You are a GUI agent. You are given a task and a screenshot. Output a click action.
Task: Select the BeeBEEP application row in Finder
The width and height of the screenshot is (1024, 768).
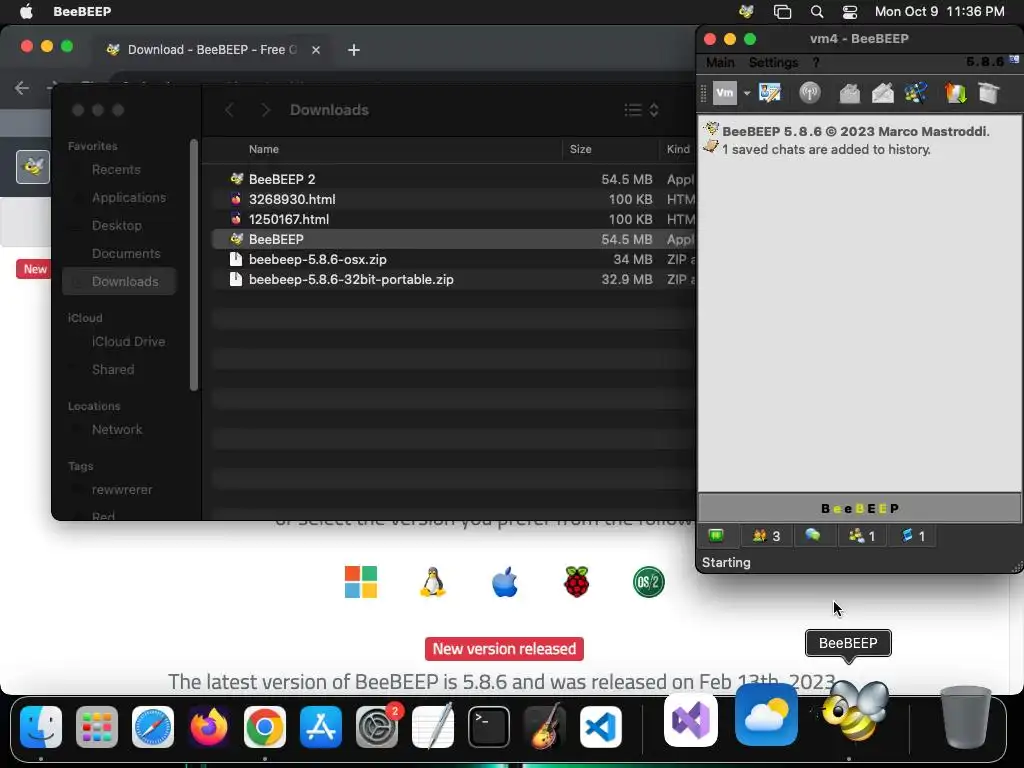(x=453, y=239)
